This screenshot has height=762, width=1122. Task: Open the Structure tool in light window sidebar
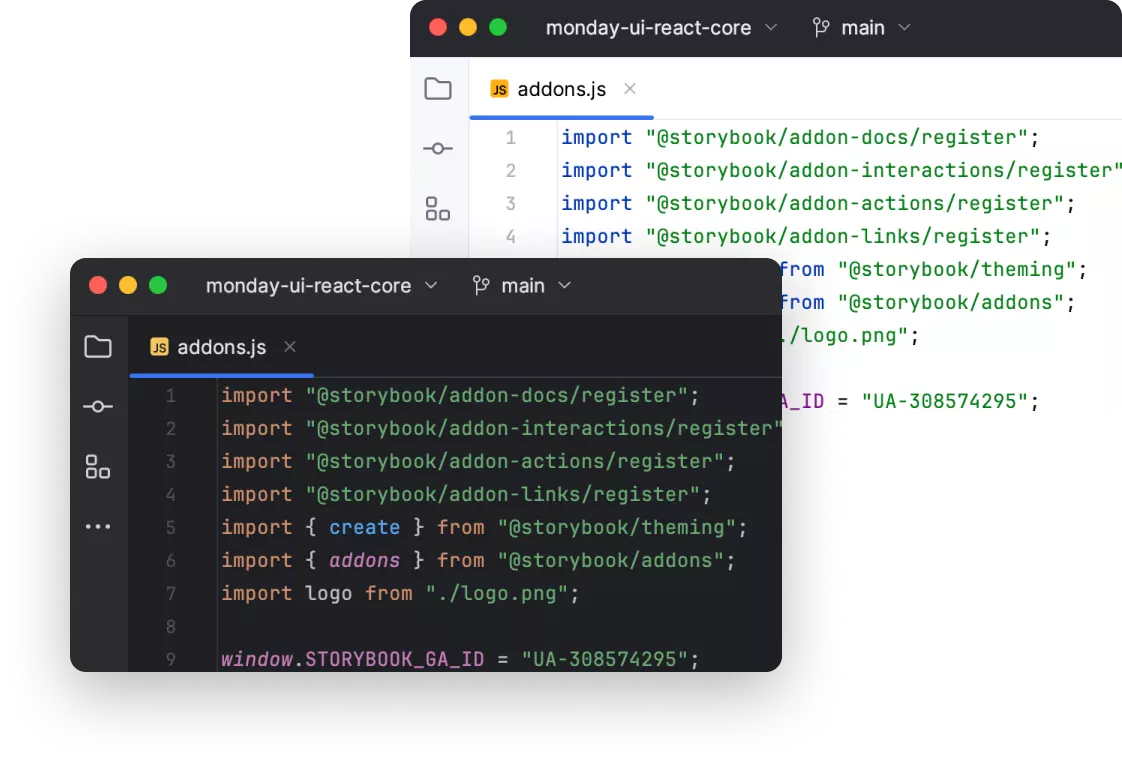tap(438, 208)
